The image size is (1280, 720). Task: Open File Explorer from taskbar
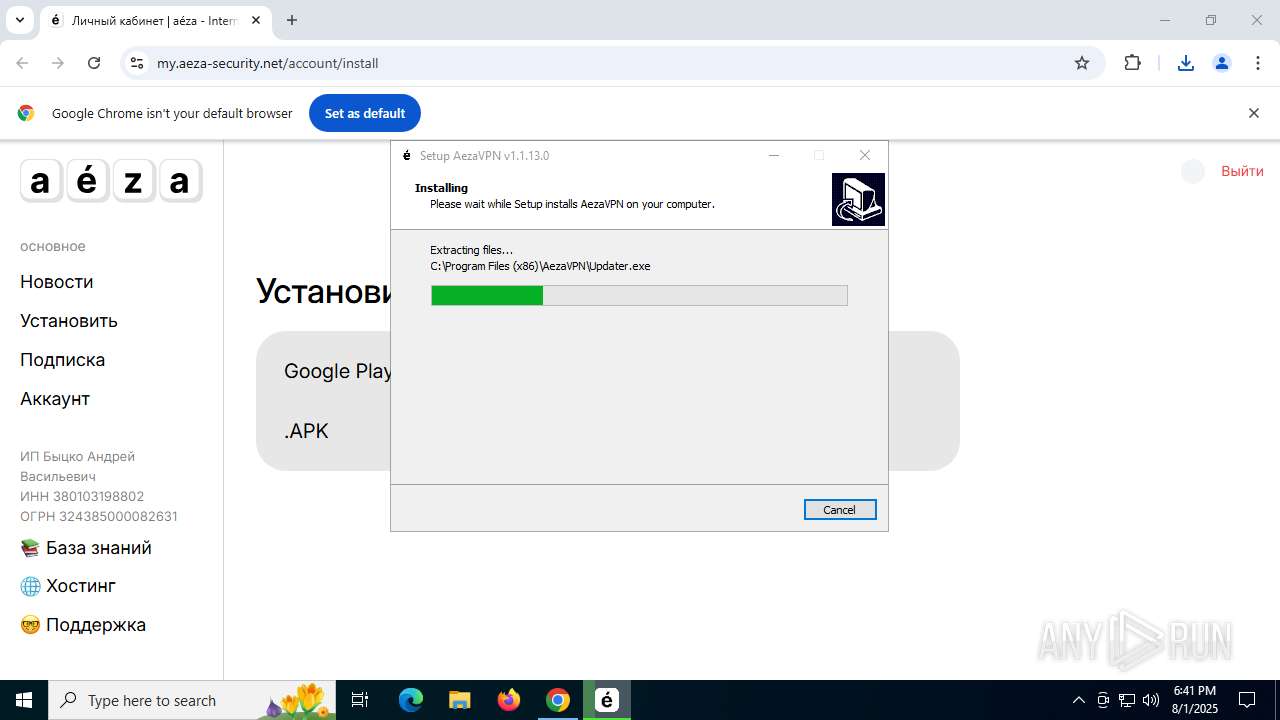pos(459,700)
